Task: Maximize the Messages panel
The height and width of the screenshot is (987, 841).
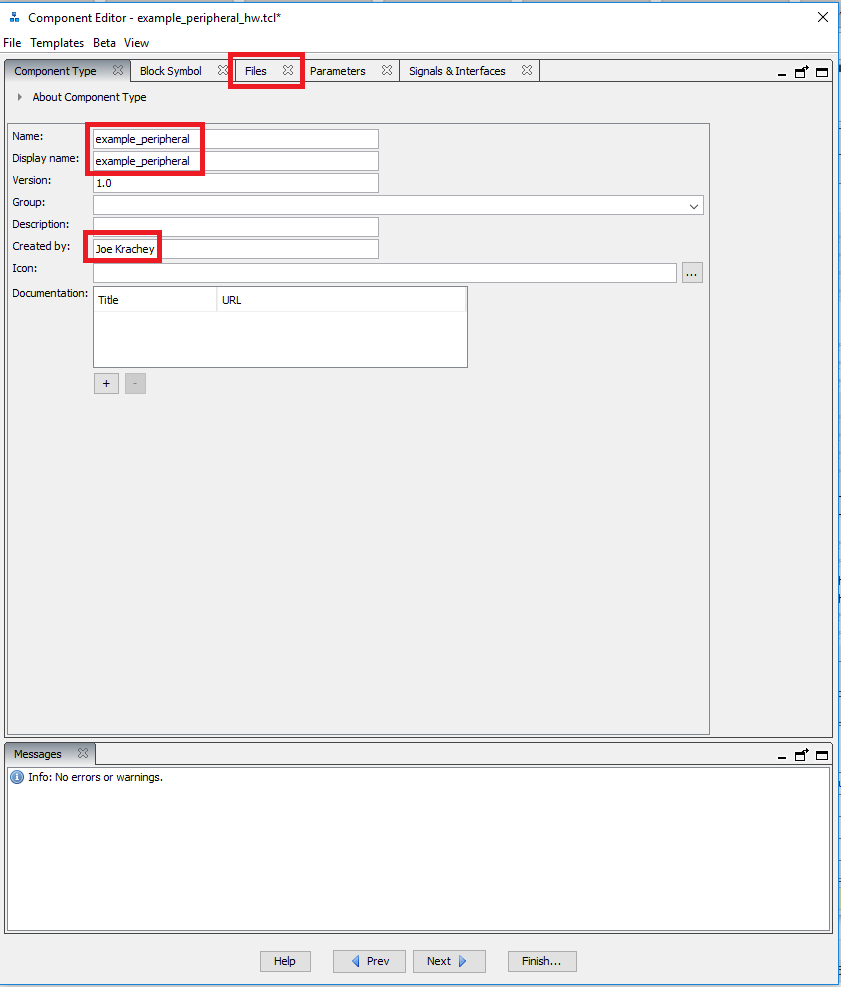Action: [x=822, y=755]
